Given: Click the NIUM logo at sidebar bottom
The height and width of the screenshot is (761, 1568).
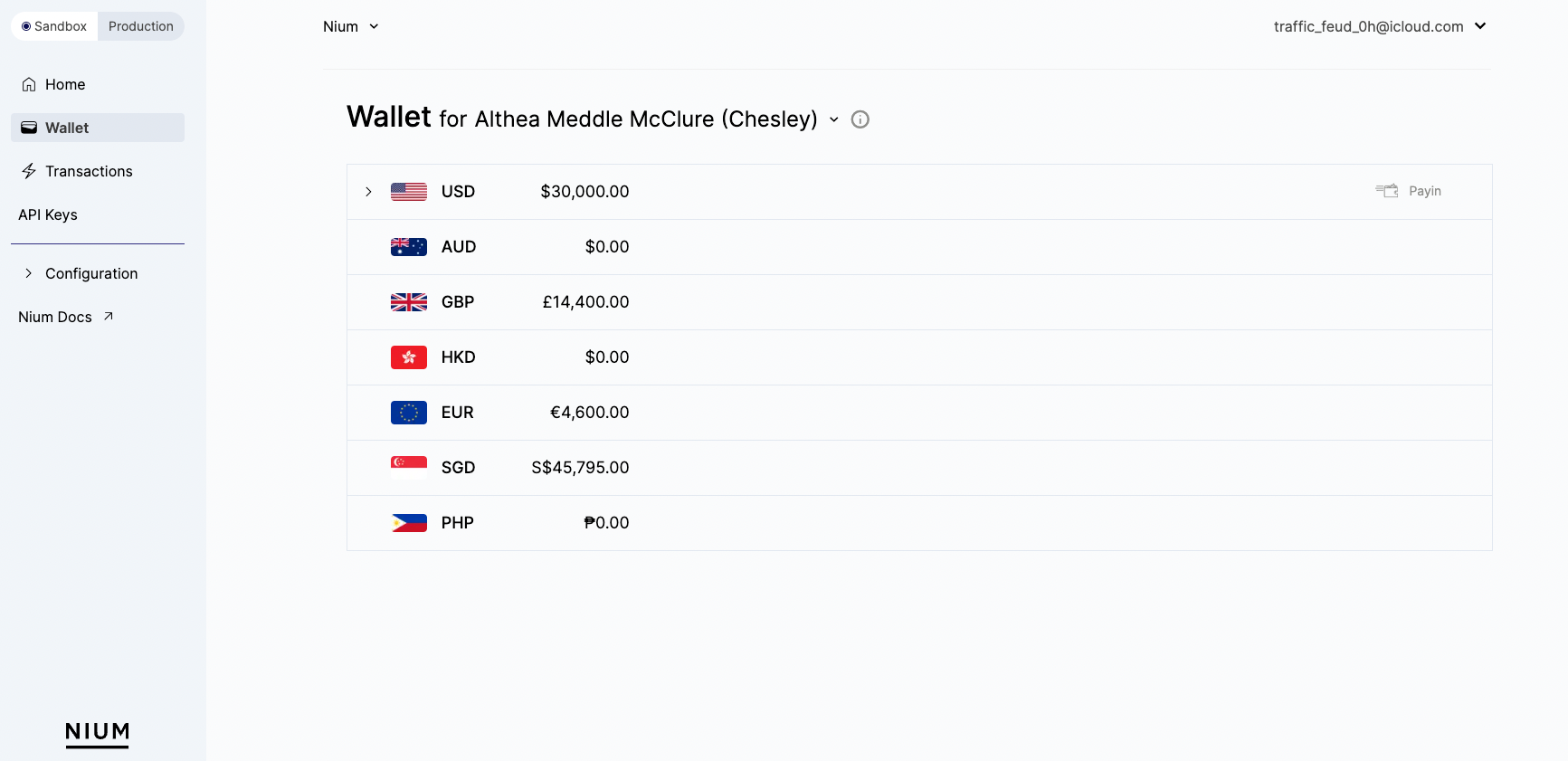Looking at the screenshot, I should (98, 734).
